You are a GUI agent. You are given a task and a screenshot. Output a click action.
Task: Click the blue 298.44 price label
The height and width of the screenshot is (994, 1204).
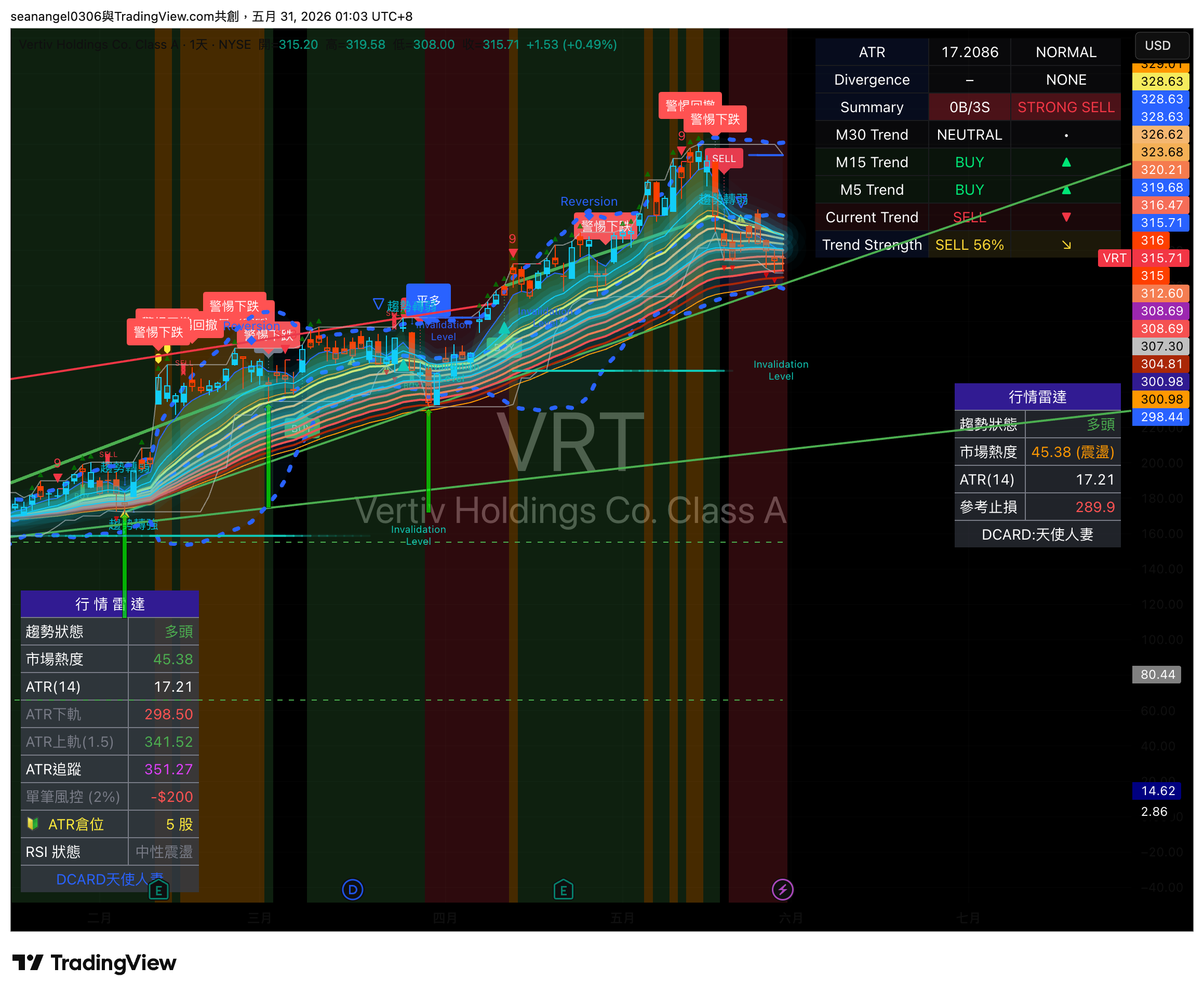coord(1160,417)
